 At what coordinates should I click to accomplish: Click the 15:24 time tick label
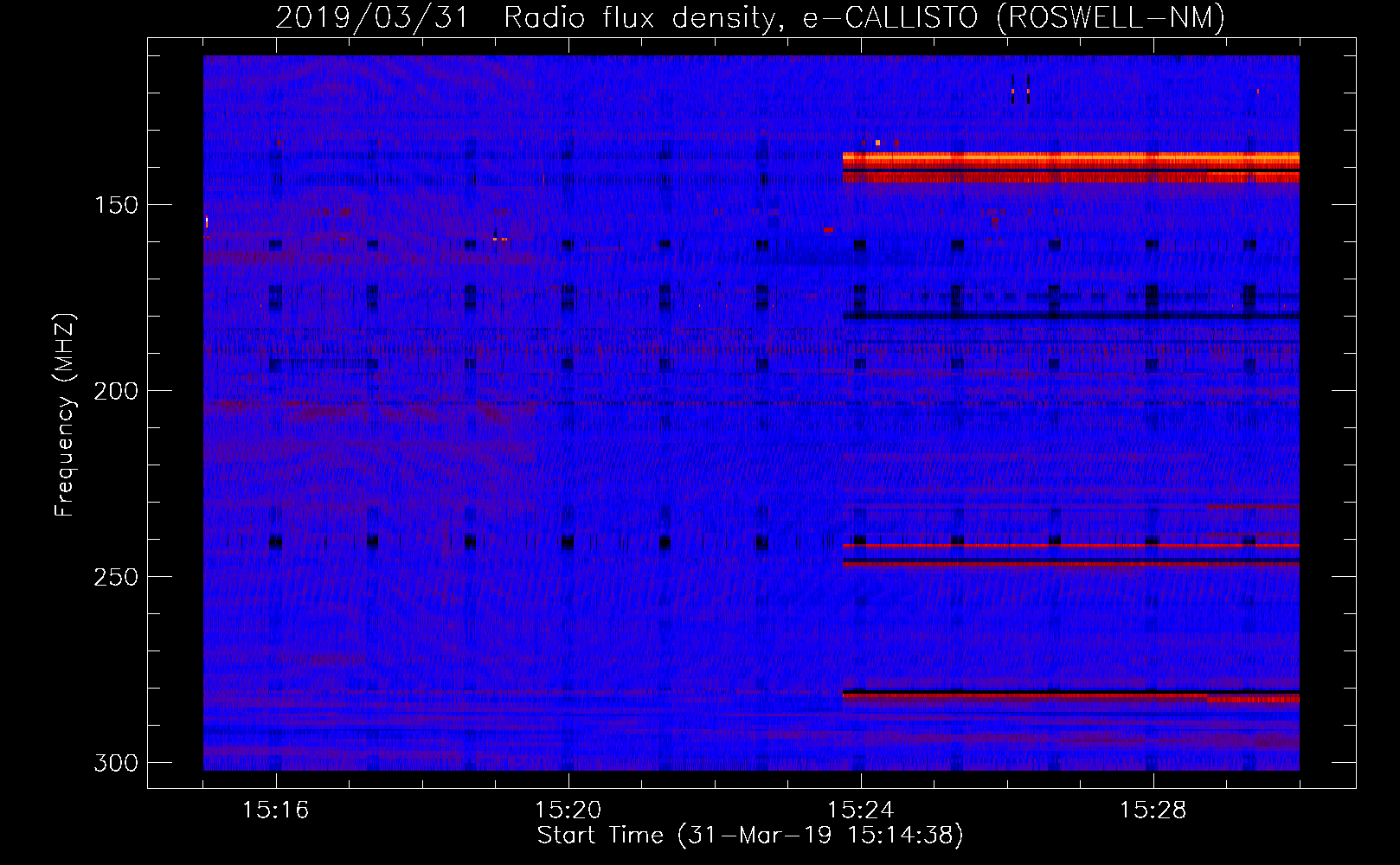click(861, 810)
